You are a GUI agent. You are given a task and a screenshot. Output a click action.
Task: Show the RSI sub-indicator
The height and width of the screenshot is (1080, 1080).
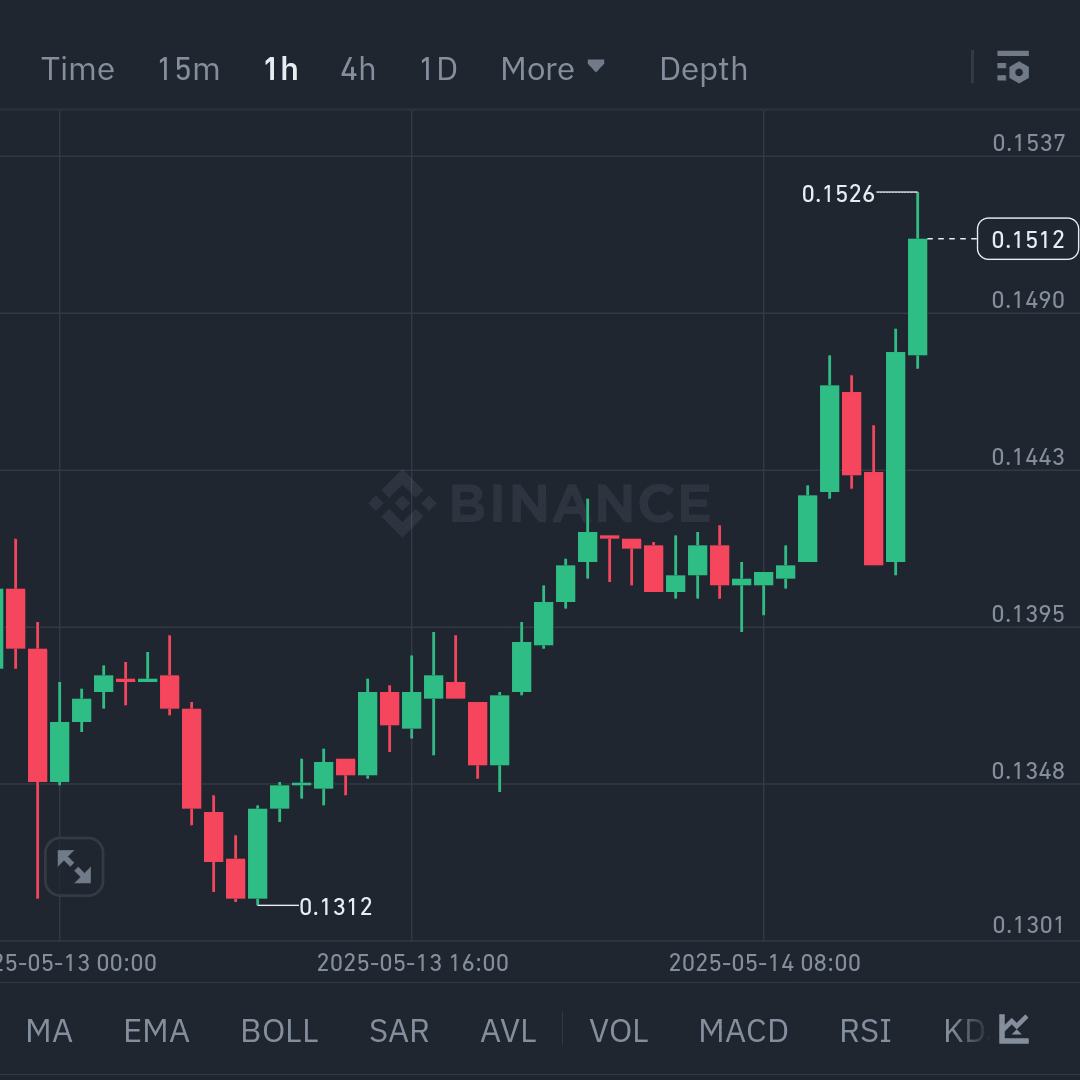(x=865, y=1030)
